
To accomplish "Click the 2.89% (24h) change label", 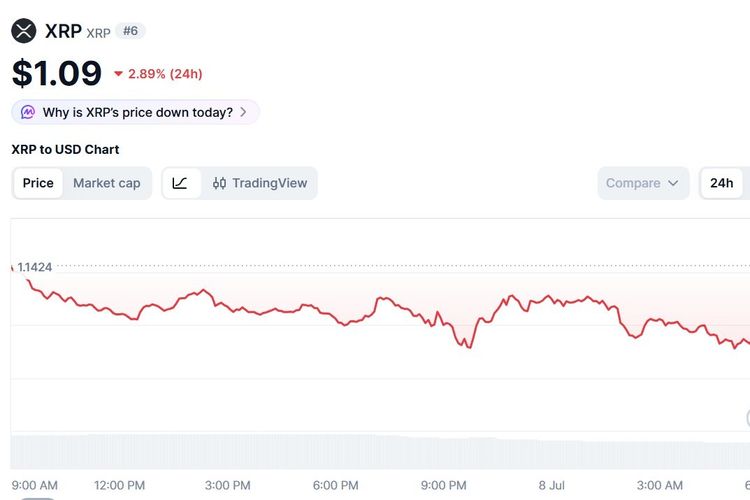I will point(165,74).
